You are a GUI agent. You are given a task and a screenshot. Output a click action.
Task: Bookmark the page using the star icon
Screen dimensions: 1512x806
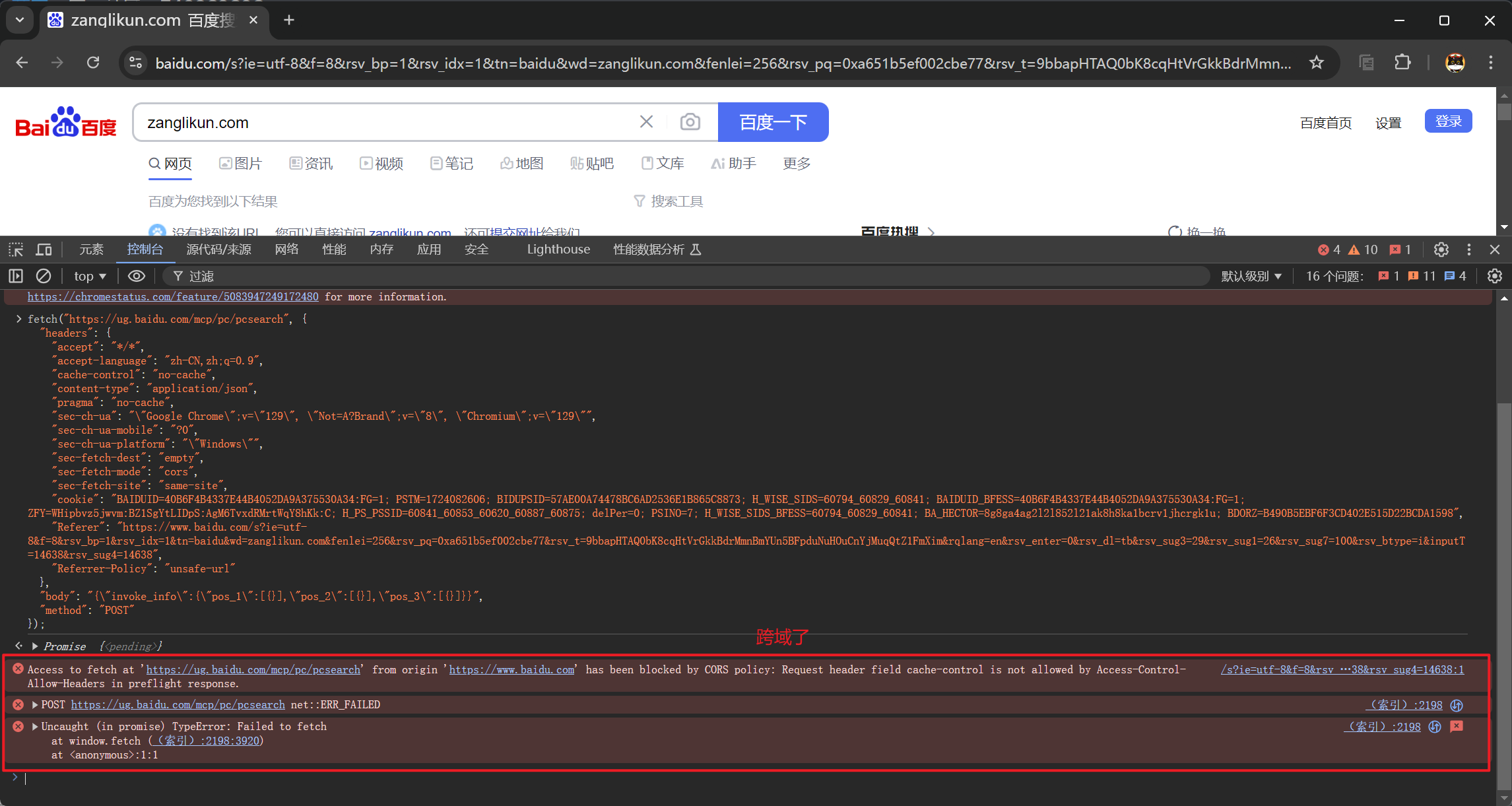1316,63
